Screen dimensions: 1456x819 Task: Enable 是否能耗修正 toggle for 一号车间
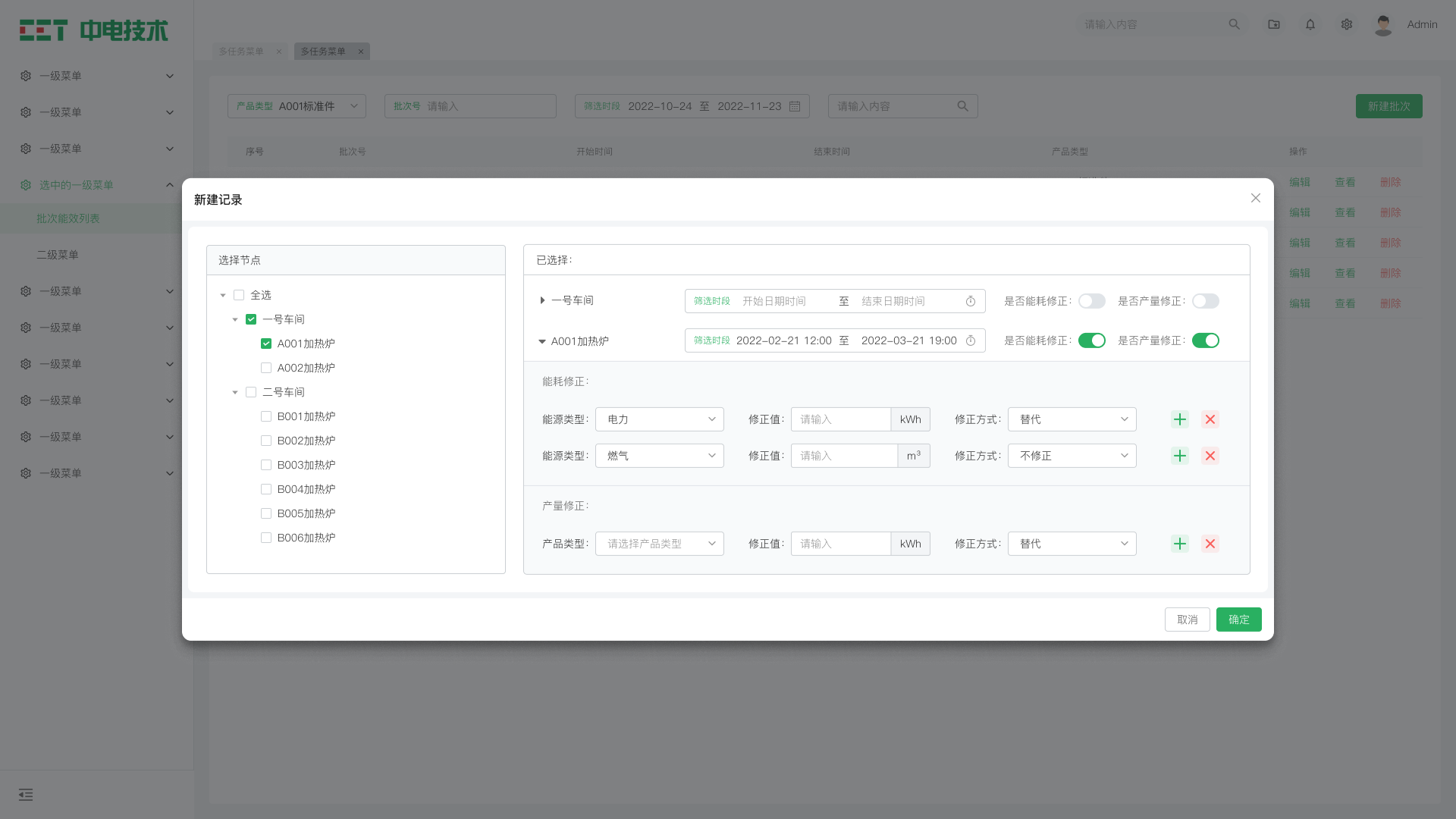(1092, 301)
